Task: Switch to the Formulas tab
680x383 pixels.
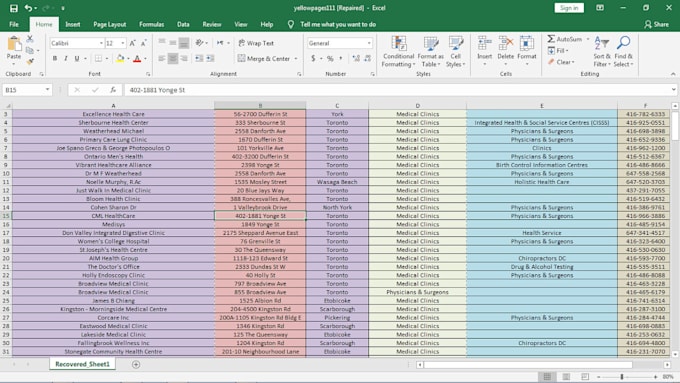Action: click(x=151, y=24)
